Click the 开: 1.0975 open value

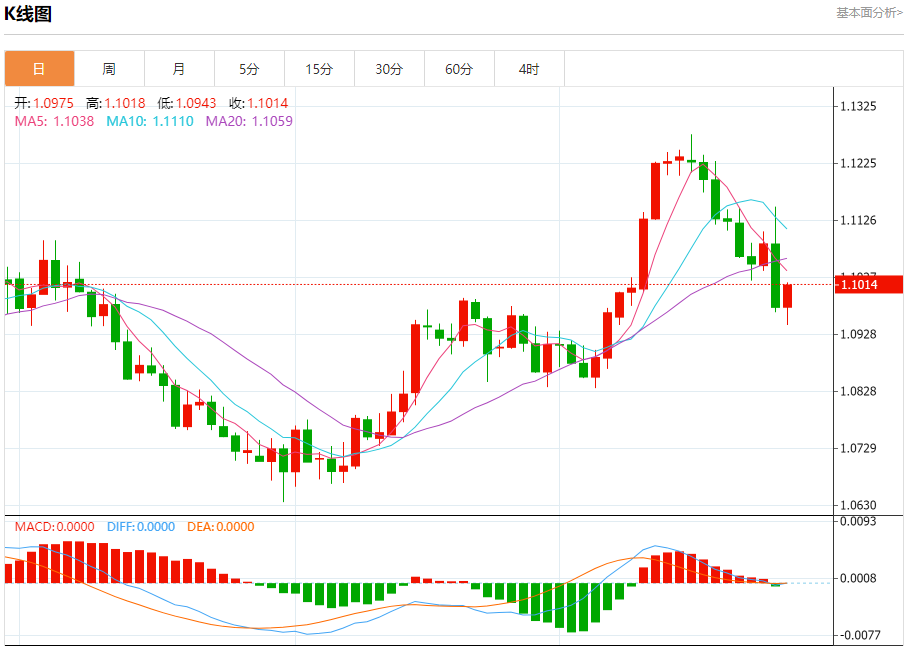point(44,103)
